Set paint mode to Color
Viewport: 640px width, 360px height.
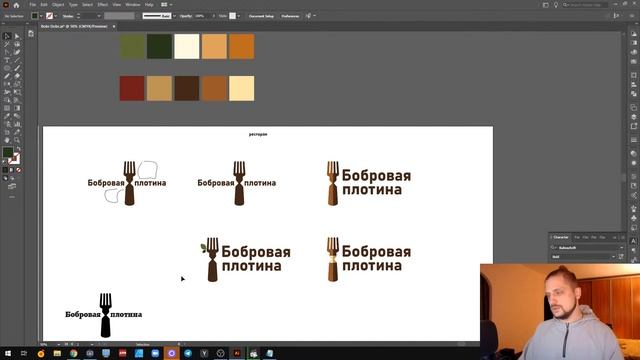5,170
